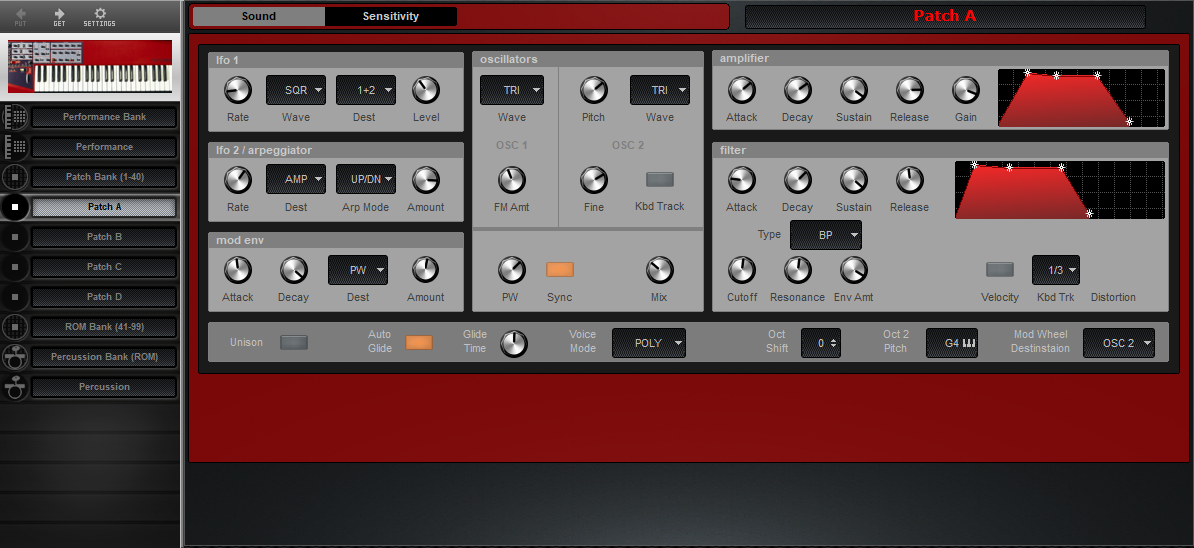Viewport: 1194px width, 548px height.
Task: Select Patch D in the sidebar
Action: (104, 297)
